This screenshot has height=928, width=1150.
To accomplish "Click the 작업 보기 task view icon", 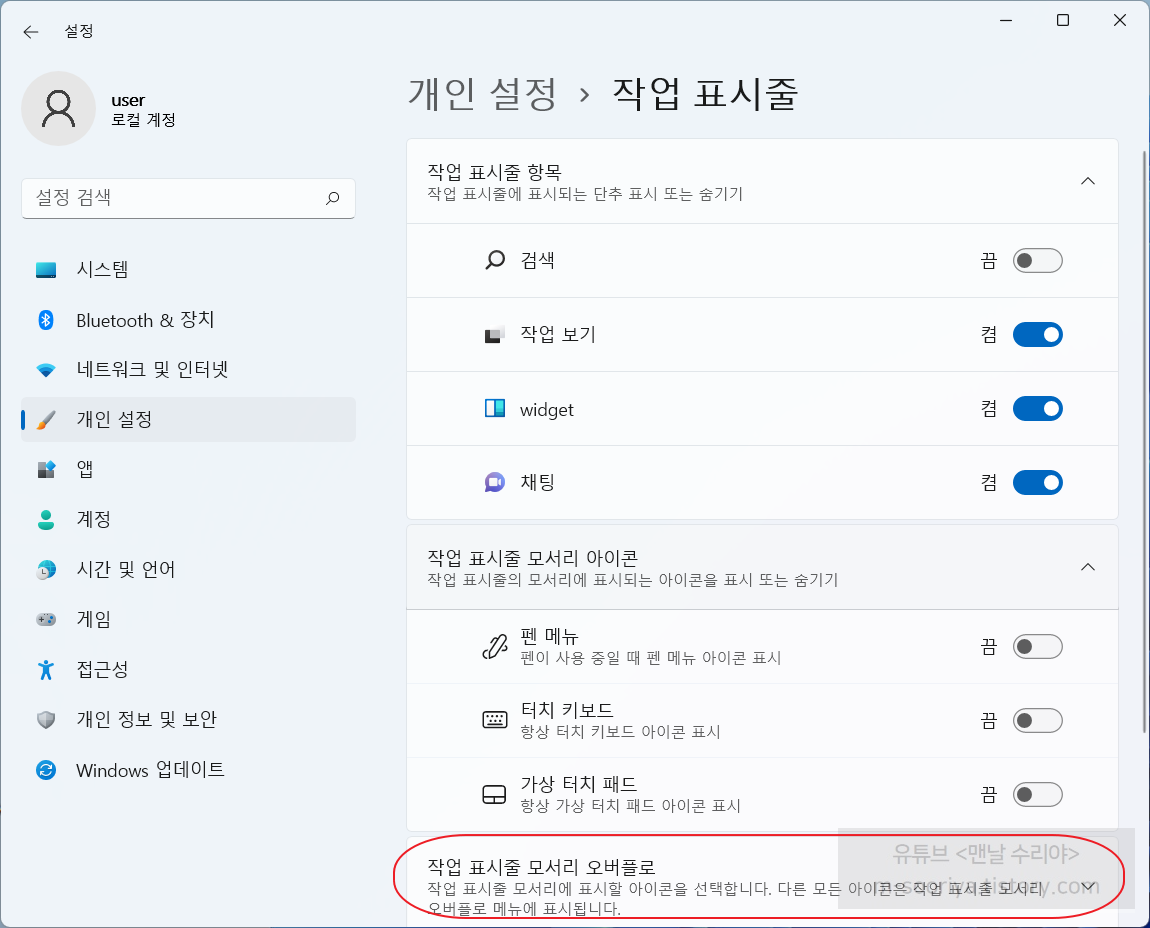I will click(x=495, y=335).
